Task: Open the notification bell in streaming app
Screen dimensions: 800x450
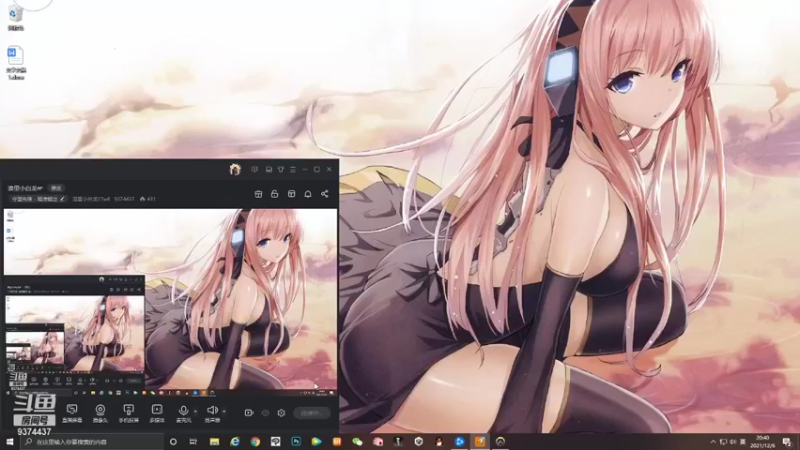Action: [308, 194]
